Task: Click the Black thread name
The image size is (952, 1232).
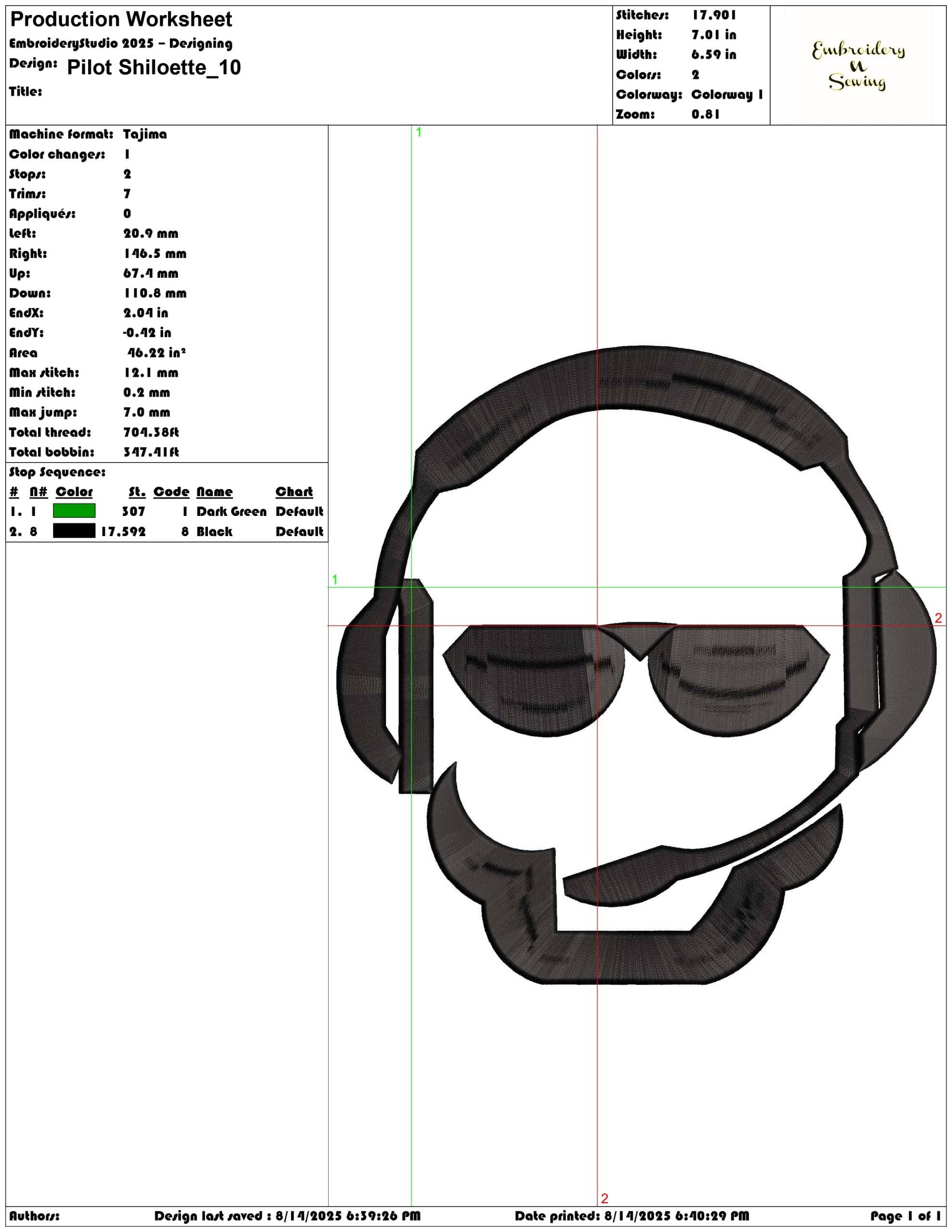Action: point(215,531)
